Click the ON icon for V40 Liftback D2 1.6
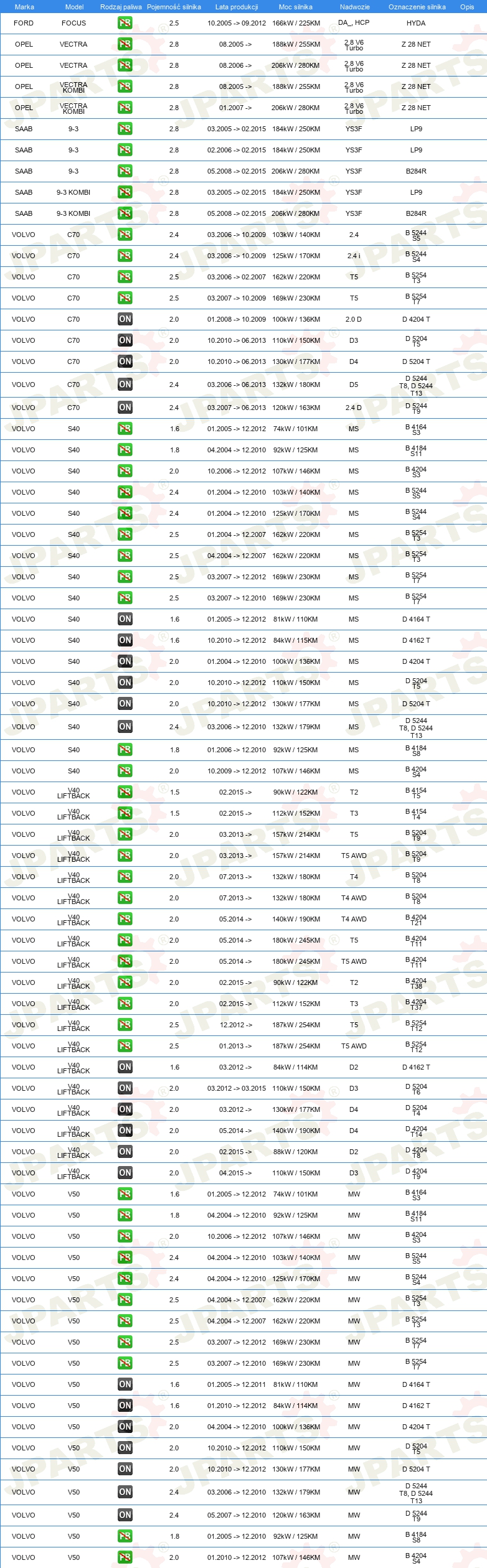The image size is (487, 1568). pyautogui.click(x=125, y=1067)
